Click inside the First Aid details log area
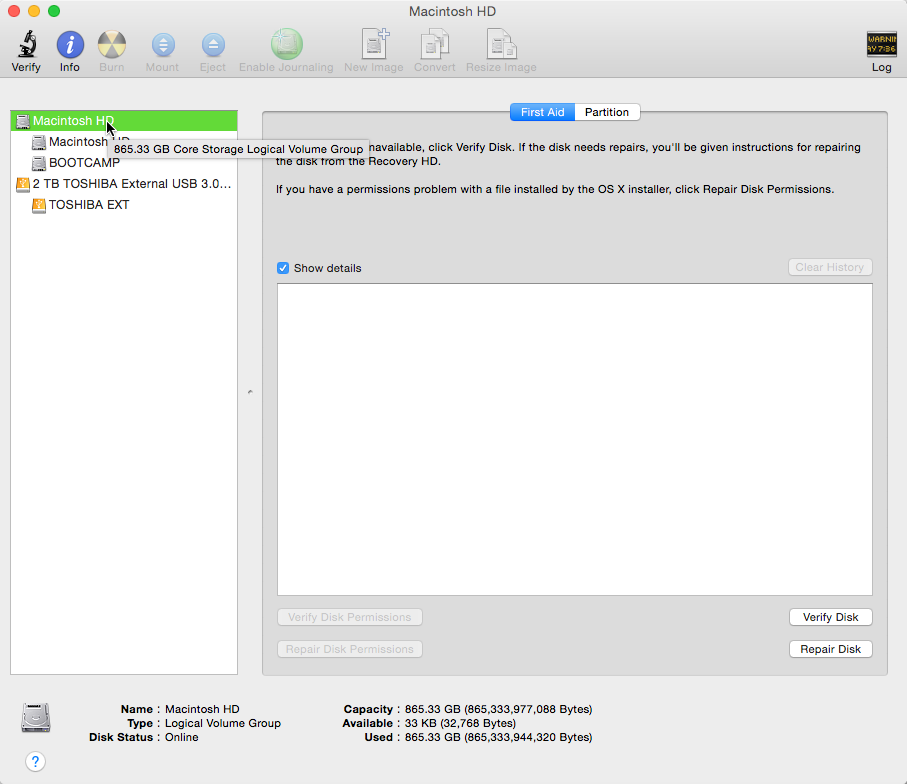The image size is (907, 784). 574,440
